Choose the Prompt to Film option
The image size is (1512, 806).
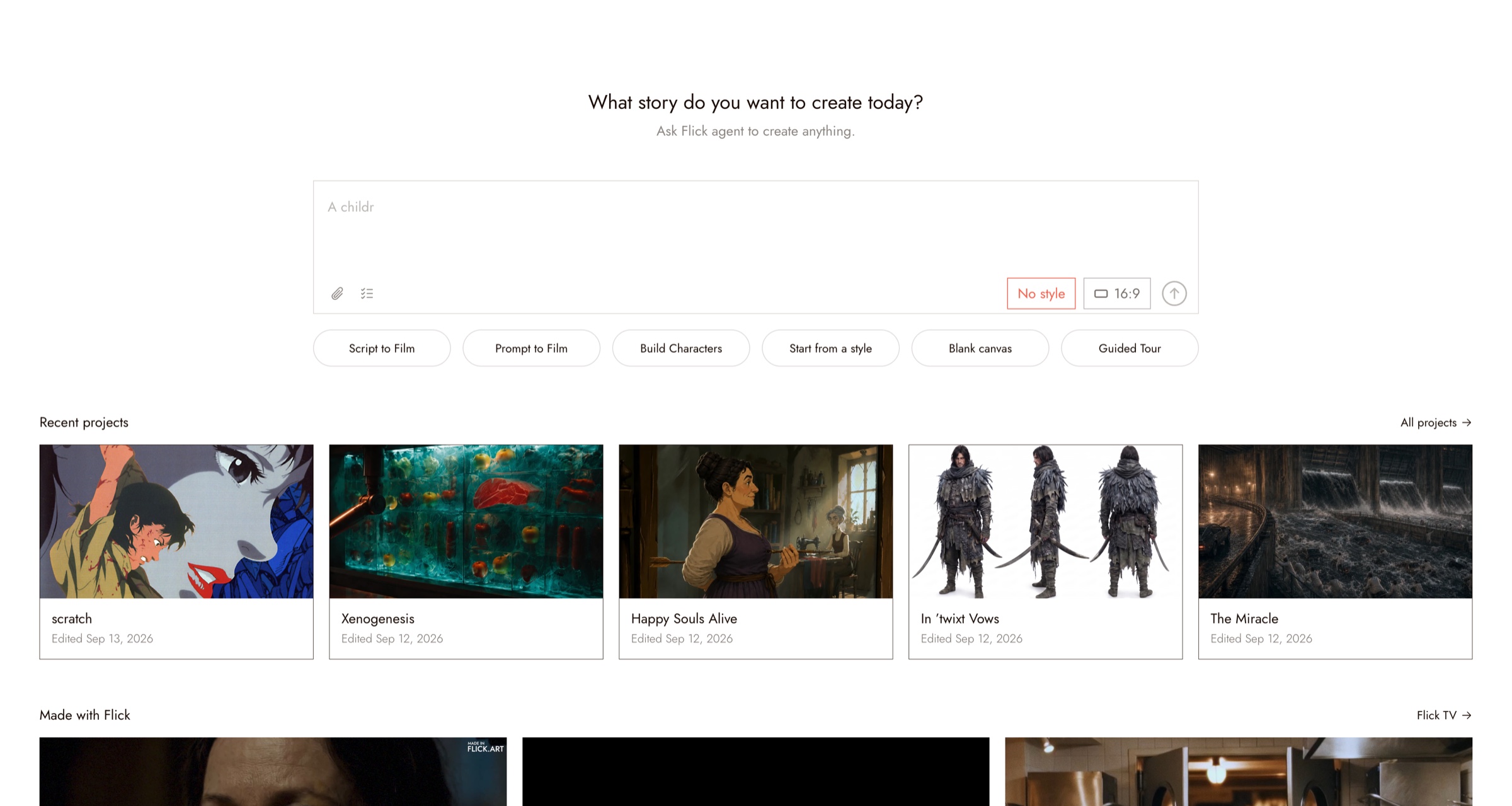click(531, 348)
